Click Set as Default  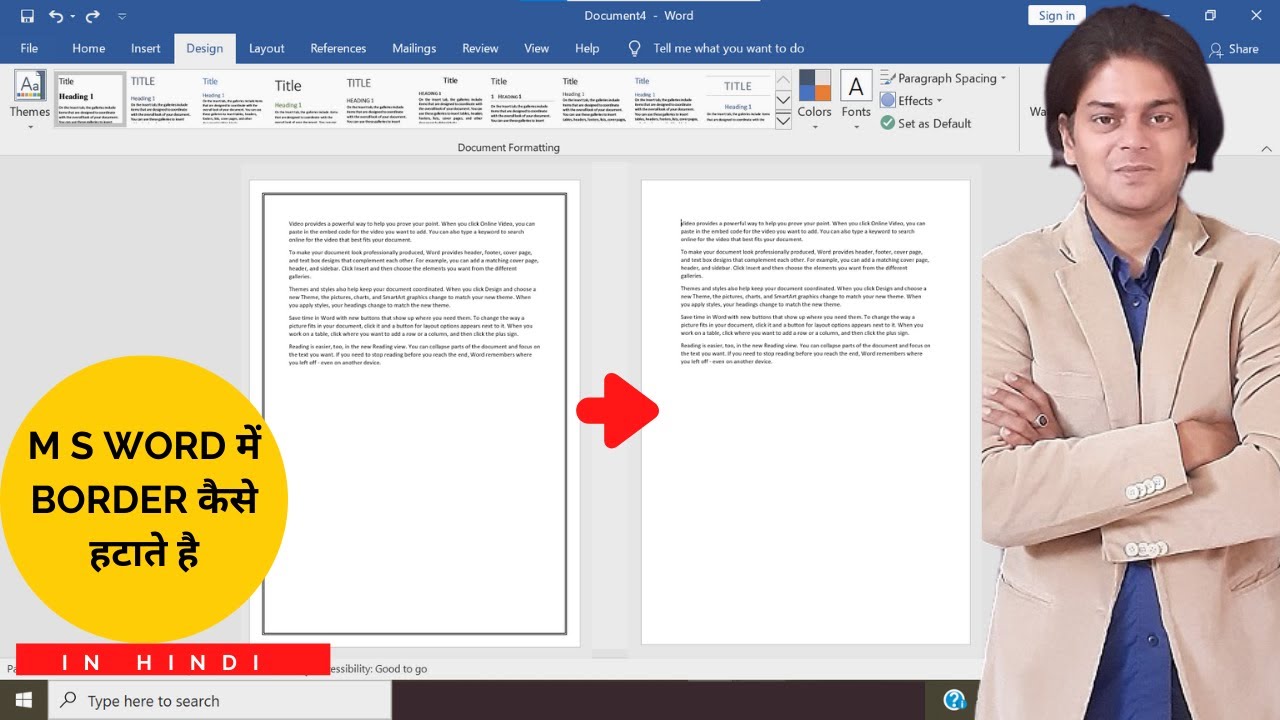pos(926,123)
